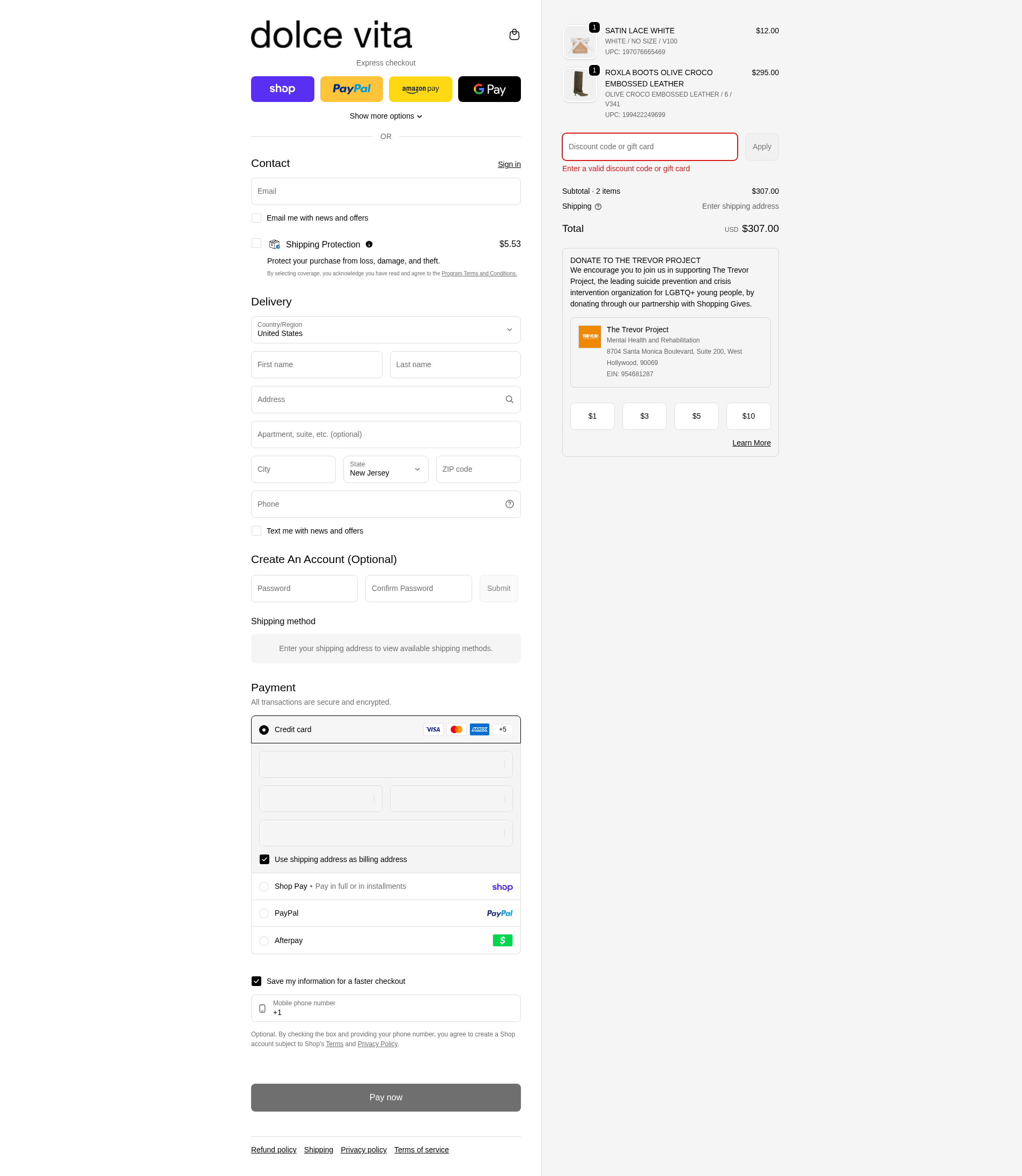Select the $5 donation amount
The width and height of the screenshot is (1022, 1176).
tap(696, 416)
